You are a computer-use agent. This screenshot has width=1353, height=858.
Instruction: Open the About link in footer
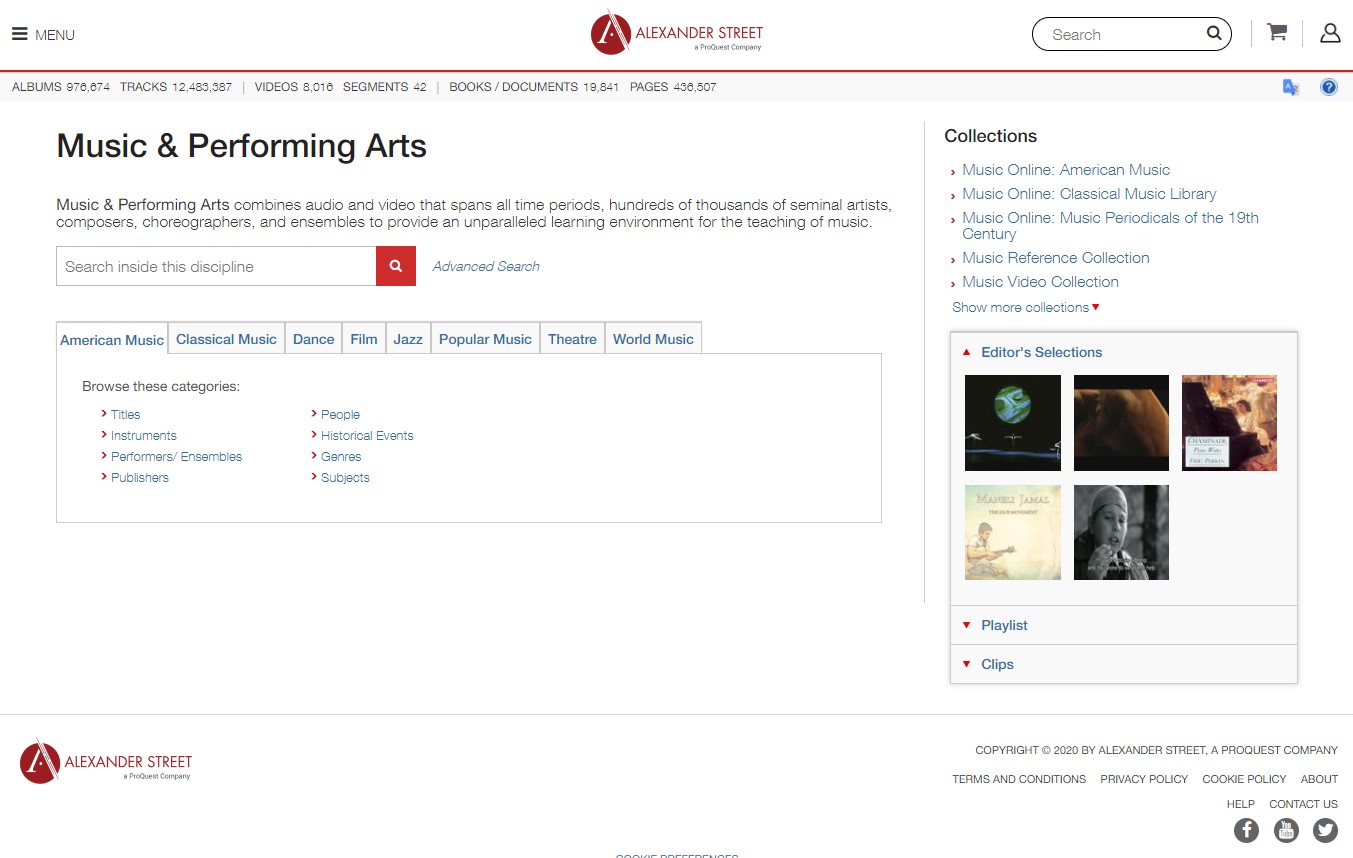[1319, 779]
